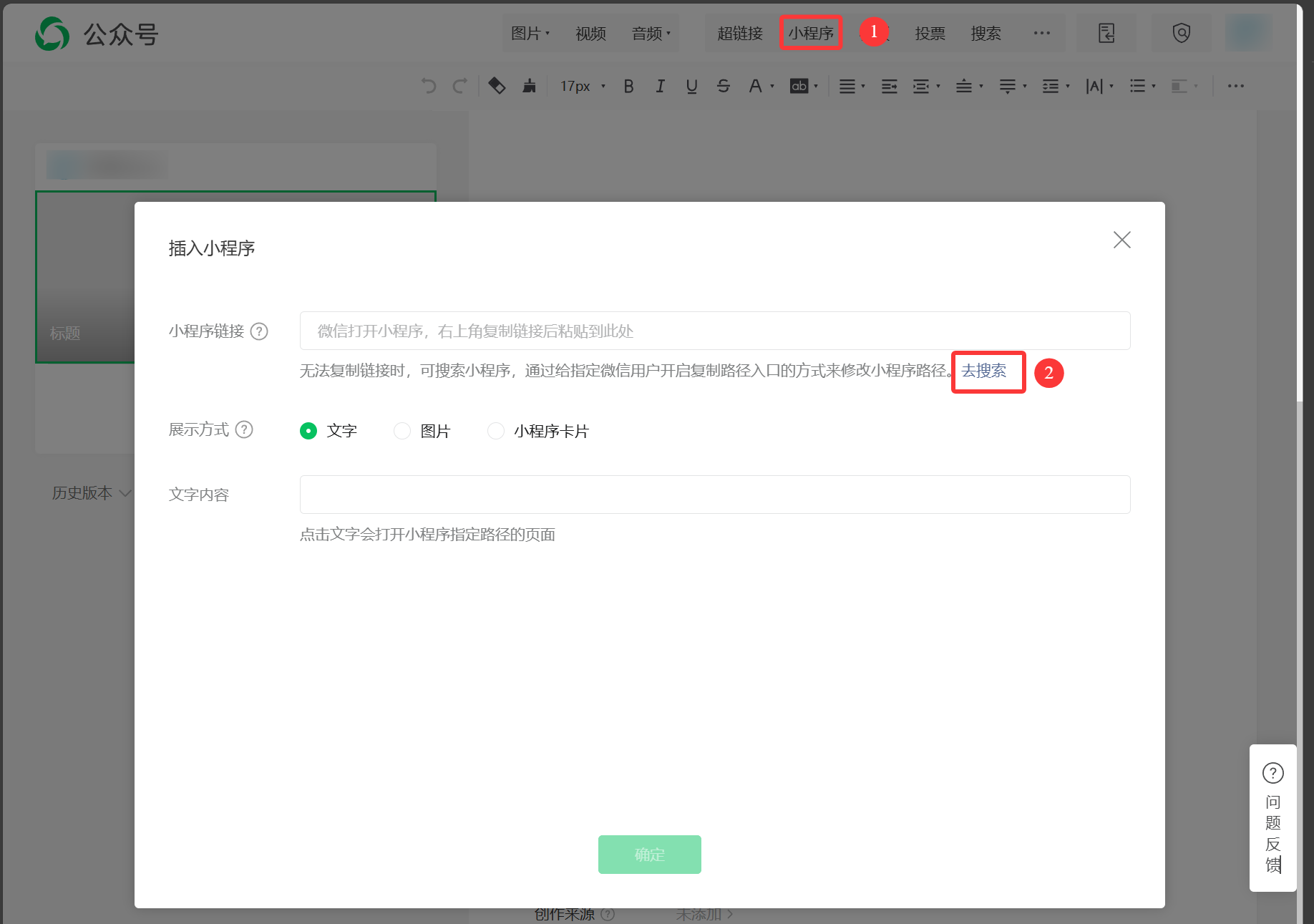1314x924 pixels.
Task: Open the shield content-check tool
Action: tap(1182, 32)
